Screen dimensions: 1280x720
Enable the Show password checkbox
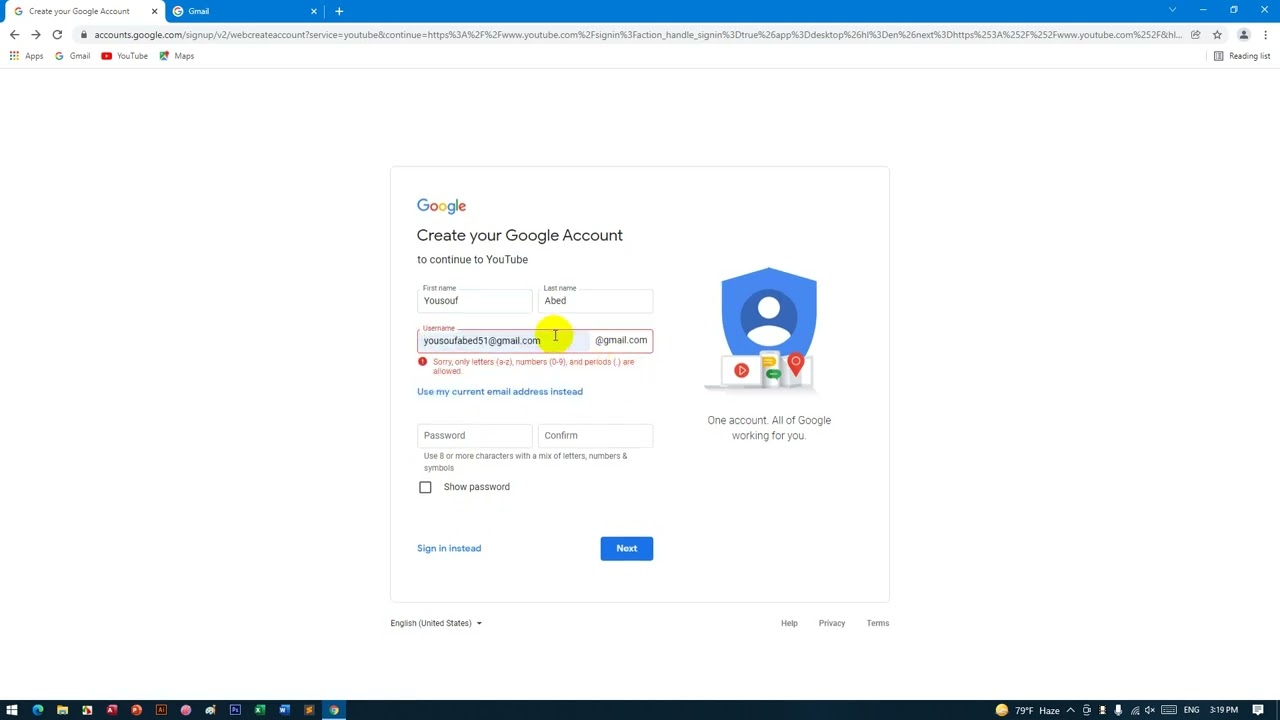pos(425,487)
